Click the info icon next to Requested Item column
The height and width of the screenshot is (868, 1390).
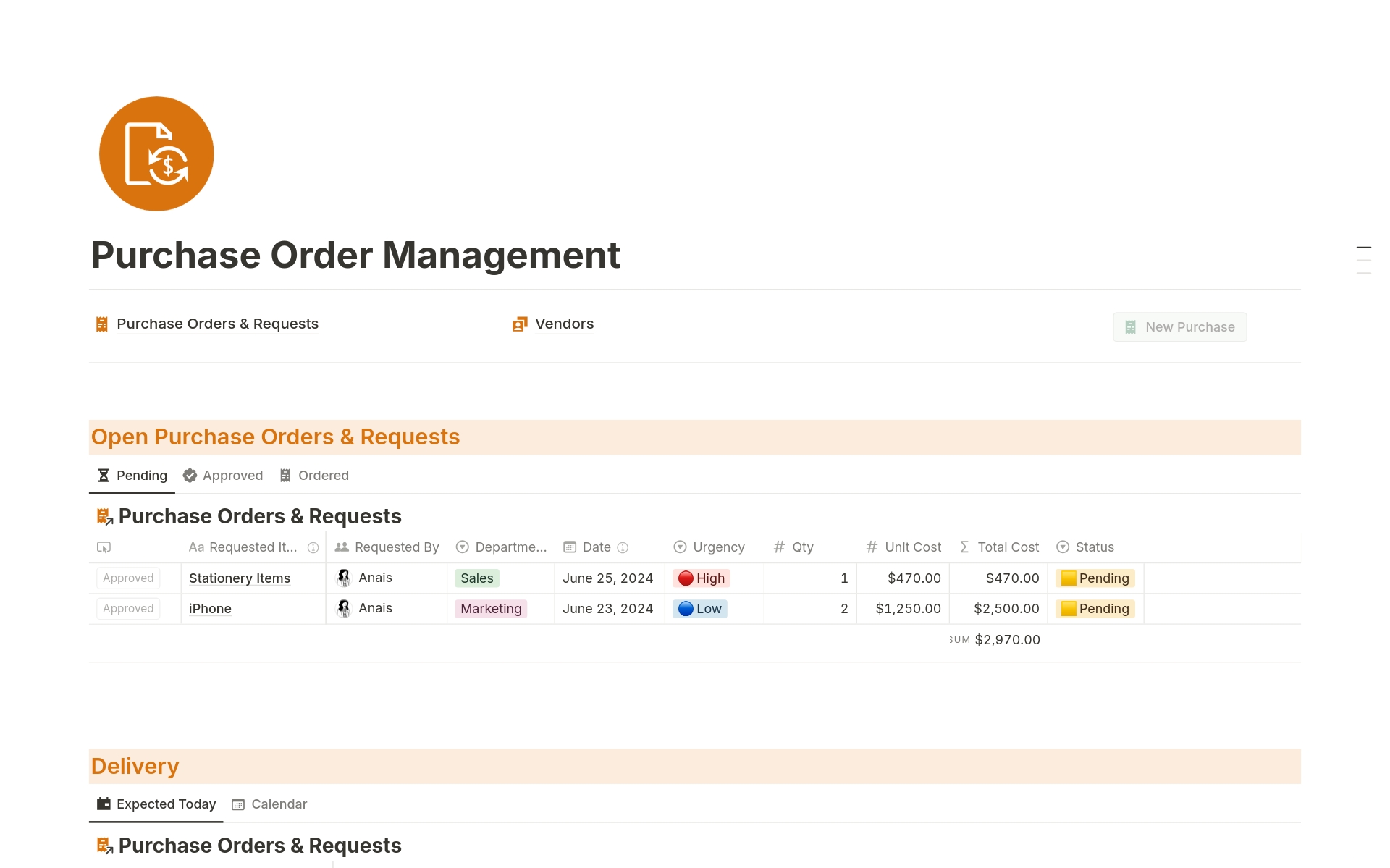[313, 548]
